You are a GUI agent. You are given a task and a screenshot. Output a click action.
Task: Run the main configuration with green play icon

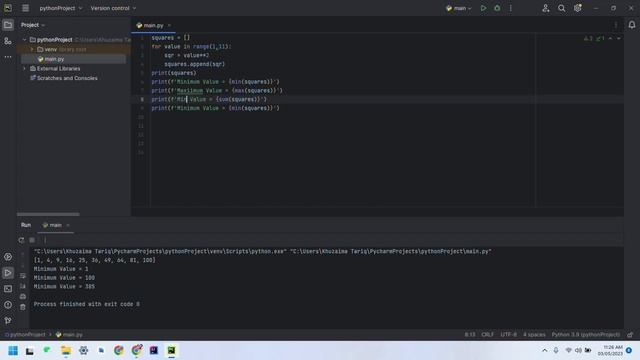(483, 8)
